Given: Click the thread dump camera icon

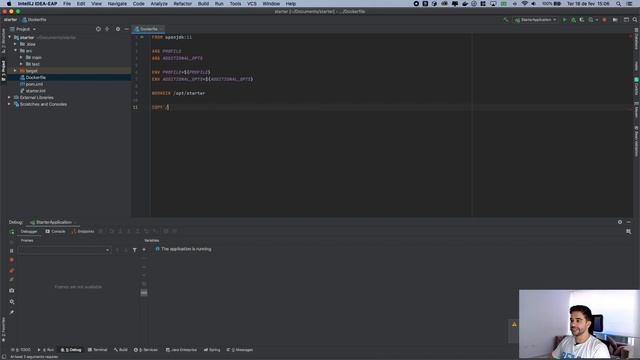Looking at the screenshot, I should 11,291.
